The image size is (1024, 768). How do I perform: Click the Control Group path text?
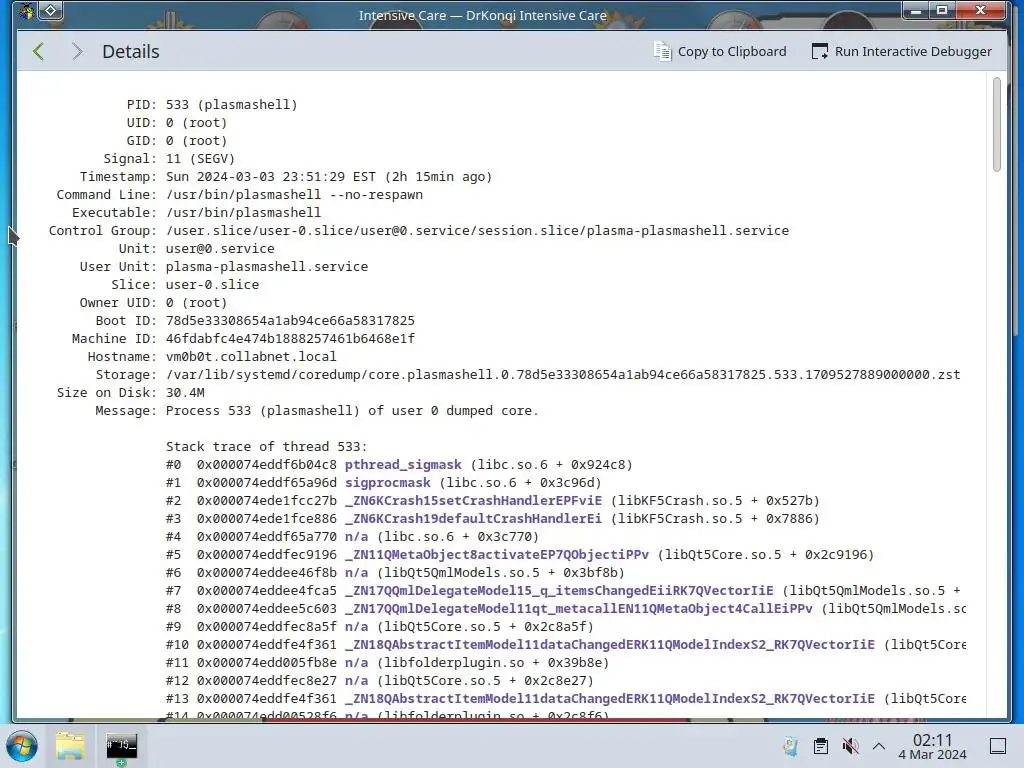point(477,231)
